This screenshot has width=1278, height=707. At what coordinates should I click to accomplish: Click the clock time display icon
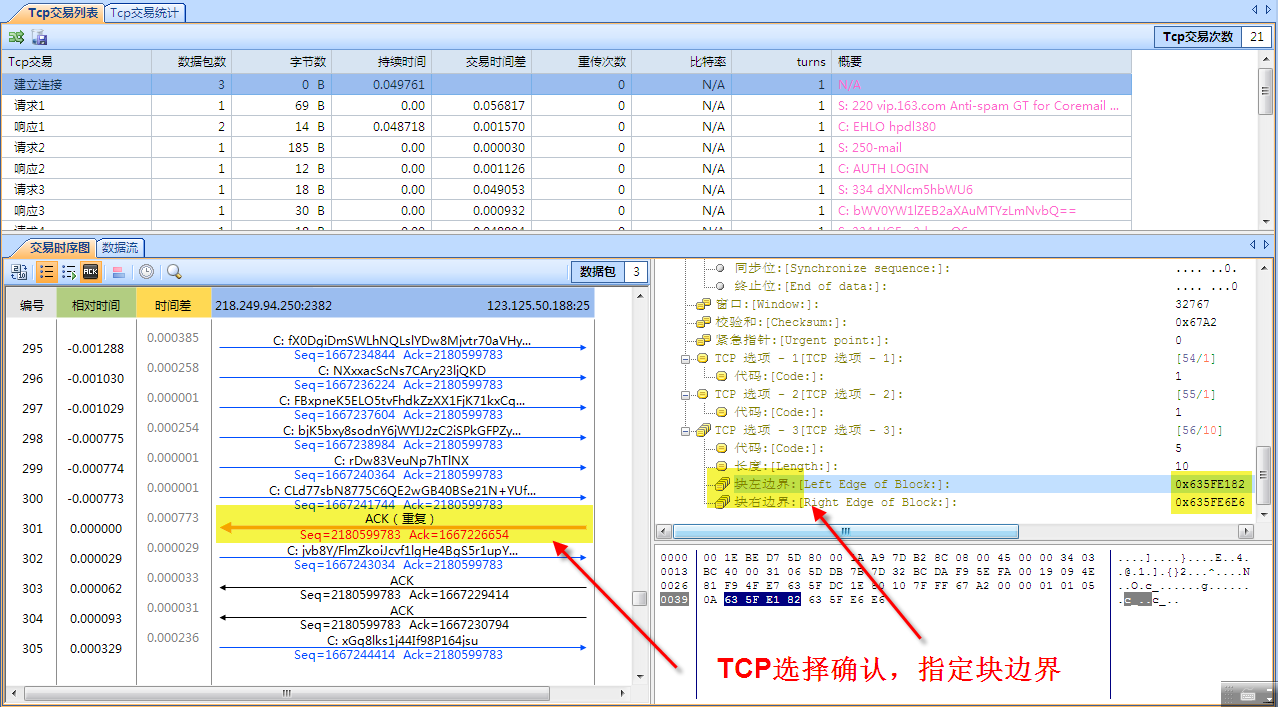146,271
